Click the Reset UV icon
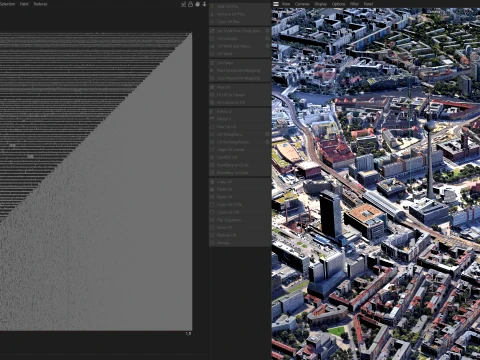480x360 pixels. point(212,197)
